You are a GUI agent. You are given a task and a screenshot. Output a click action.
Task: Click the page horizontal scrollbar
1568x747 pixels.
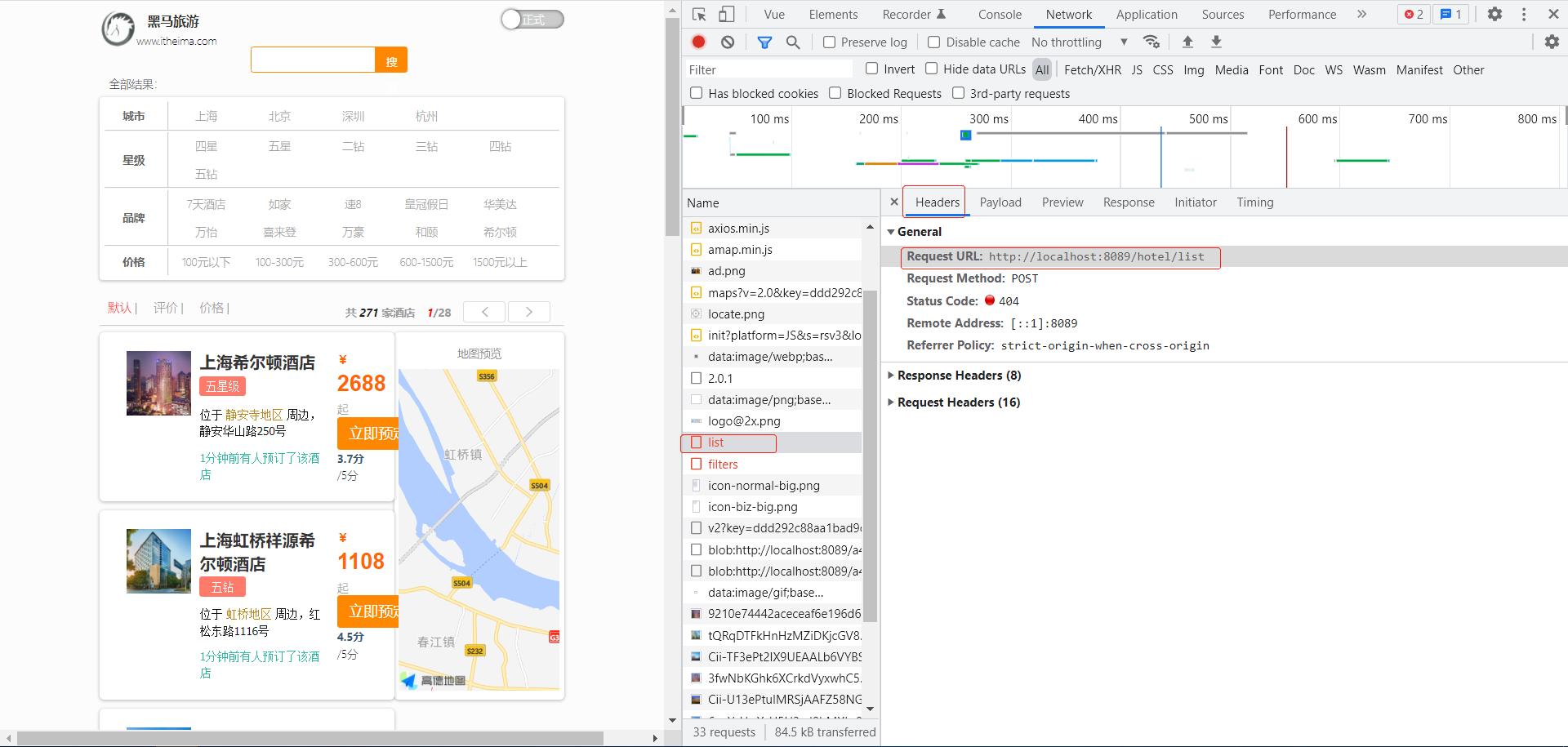click(x=310, y=738)
